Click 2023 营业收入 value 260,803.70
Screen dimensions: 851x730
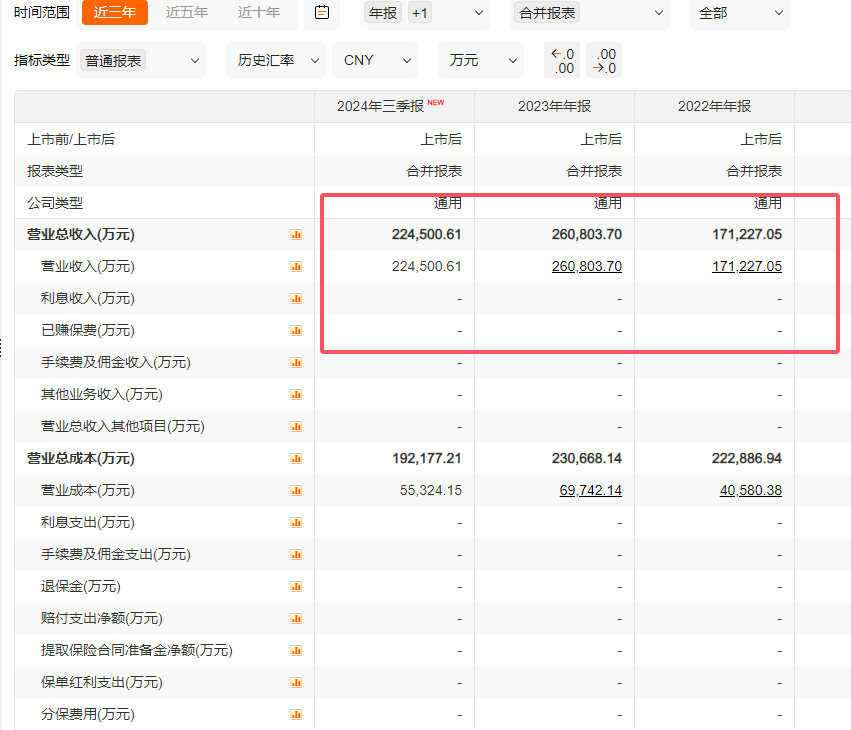pyautogui.click(x=586, y=267)
